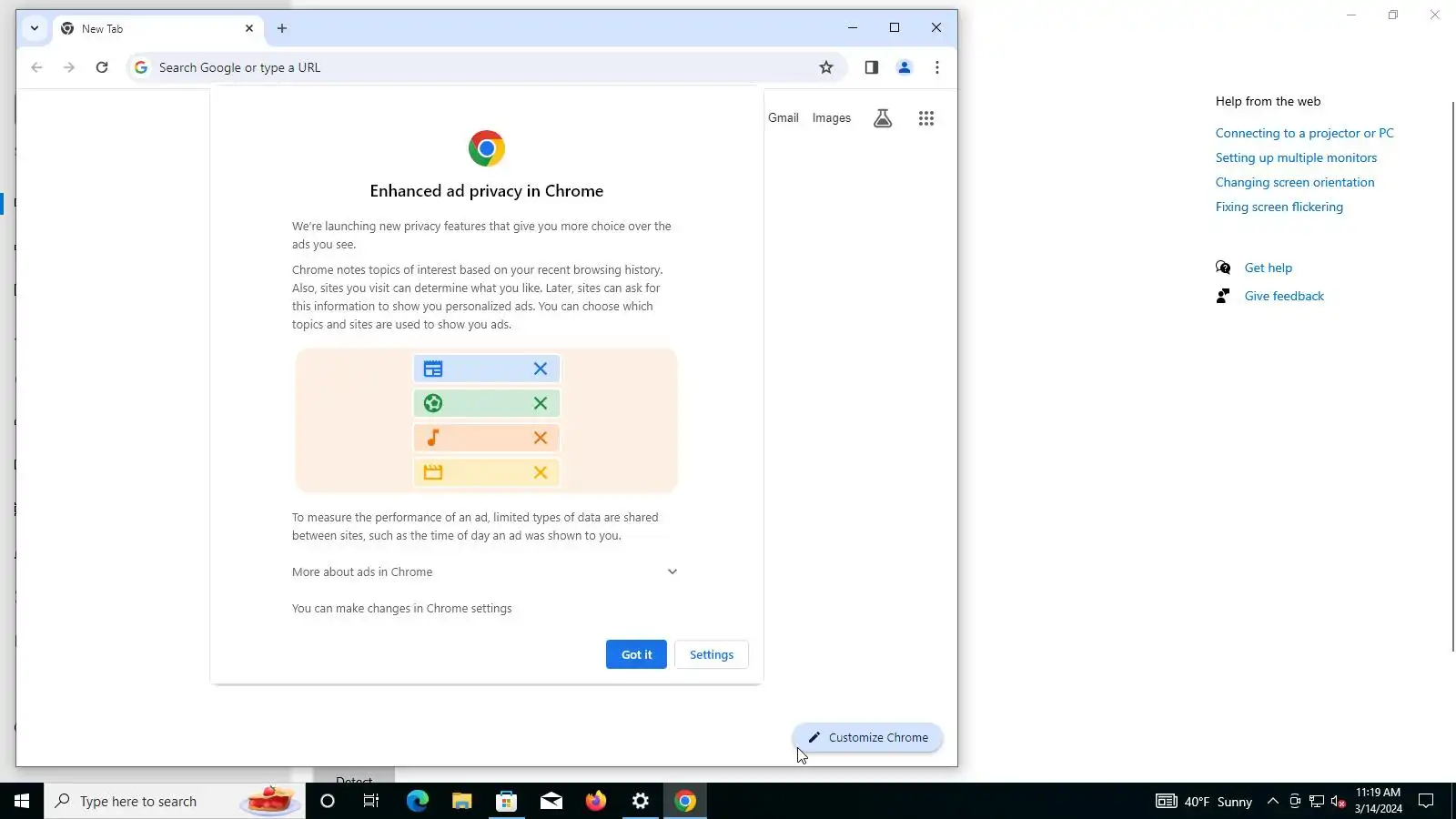Open Settings from ad privacy dialog
Screen dimensions: 1456x819
(712, 654)
